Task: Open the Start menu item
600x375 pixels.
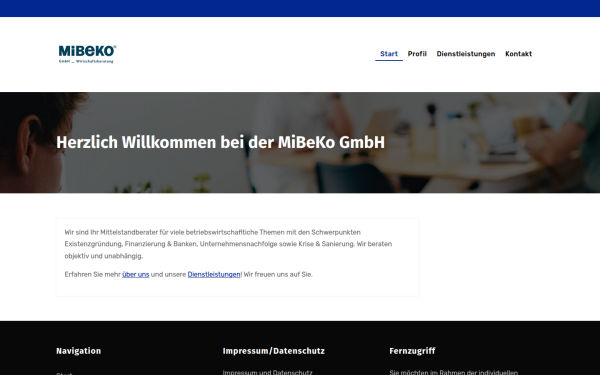Action: pos(389,54)
